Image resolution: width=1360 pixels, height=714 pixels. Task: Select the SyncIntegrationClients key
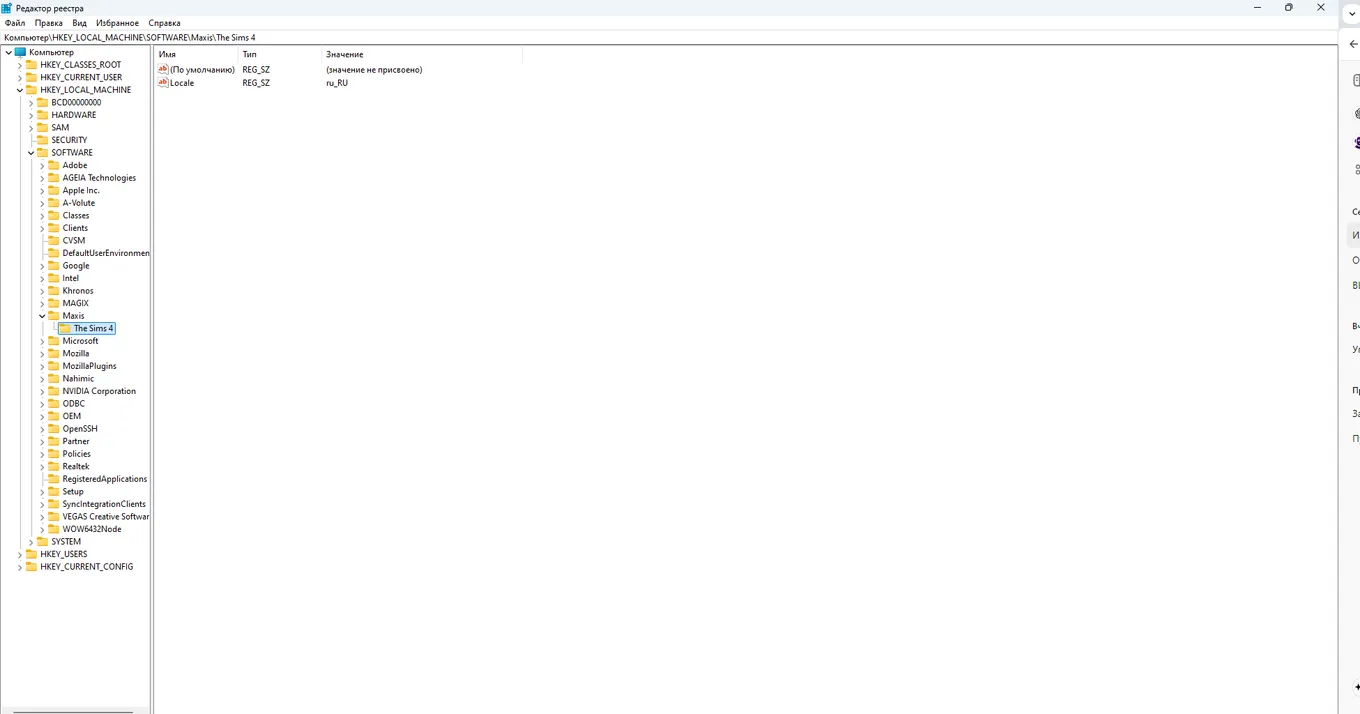104,504
